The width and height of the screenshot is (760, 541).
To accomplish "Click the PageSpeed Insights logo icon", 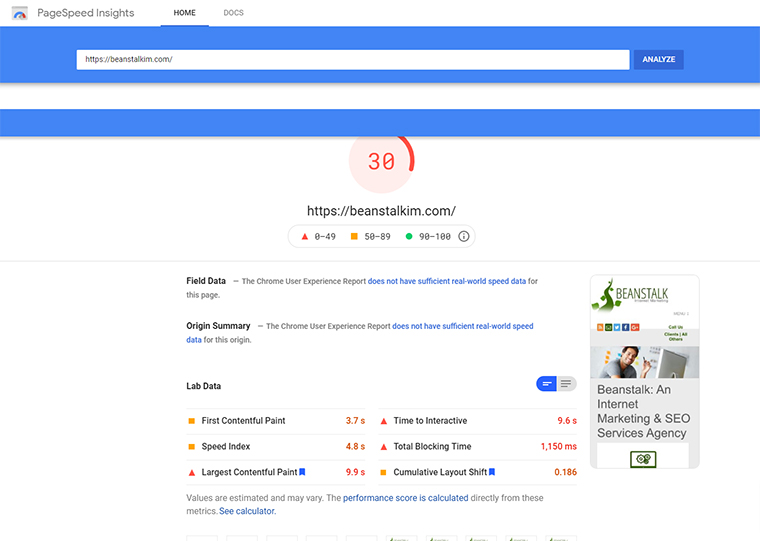I will [x=19, y=13].
